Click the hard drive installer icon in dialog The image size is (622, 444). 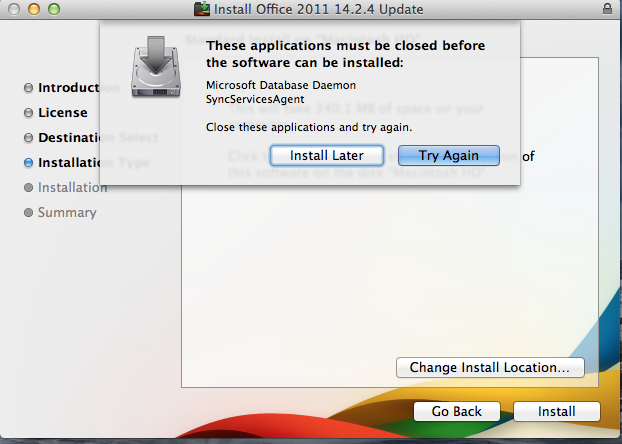tap(156, 66)
